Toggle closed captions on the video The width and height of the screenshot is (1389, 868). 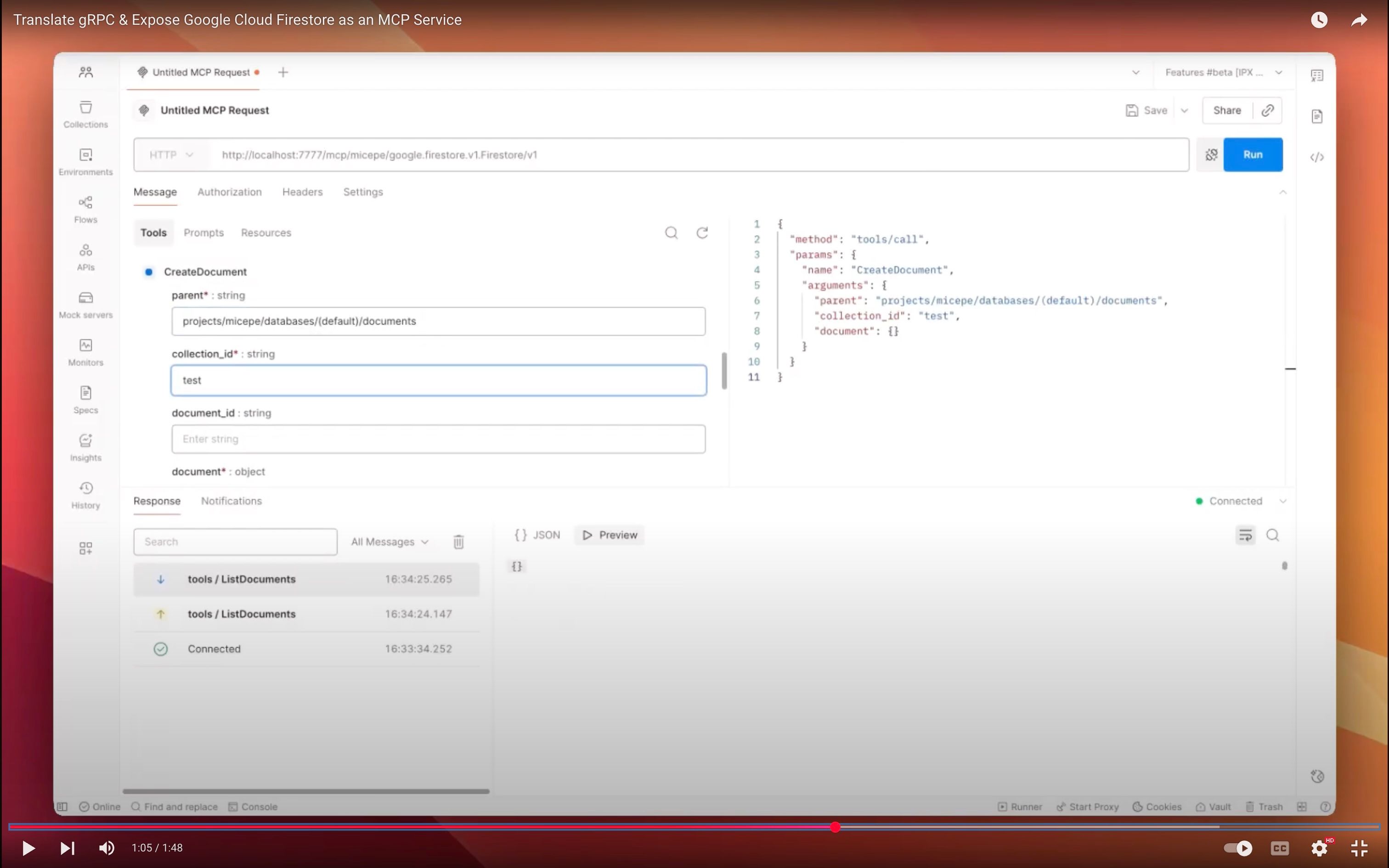pyautogui.click(x=1279, y=847)
